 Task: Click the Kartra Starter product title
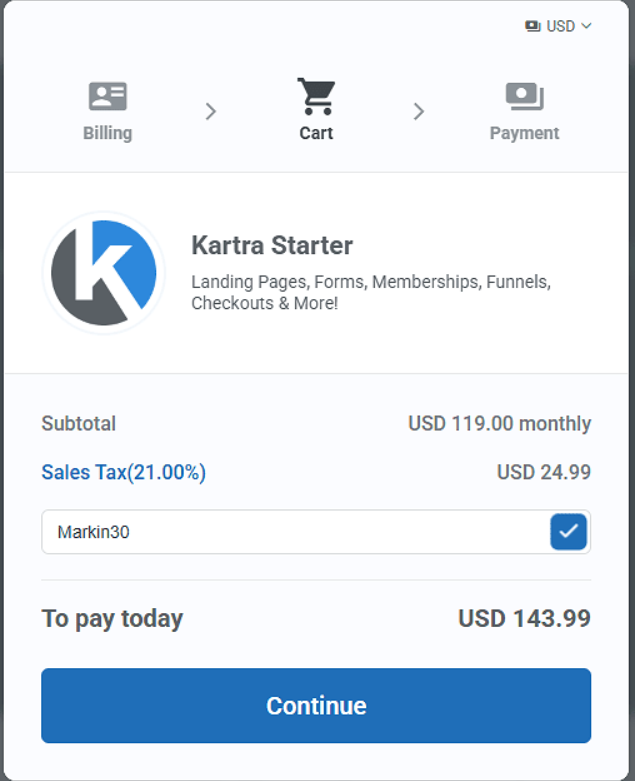[272, 245]
